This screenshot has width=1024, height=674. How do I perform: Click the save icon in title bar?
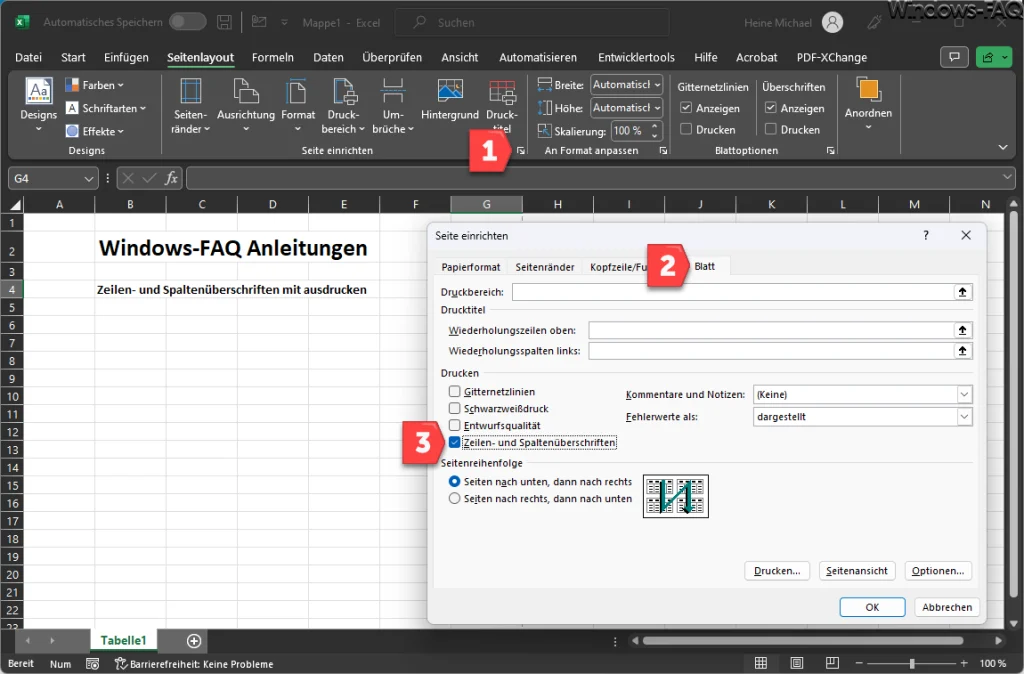(x=224, y=22)
